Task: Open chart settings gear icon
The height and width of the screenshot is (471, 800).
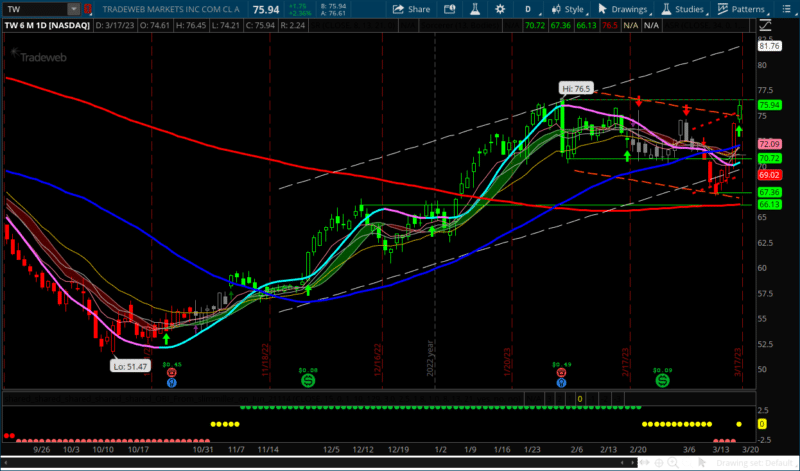Action: 500,9
